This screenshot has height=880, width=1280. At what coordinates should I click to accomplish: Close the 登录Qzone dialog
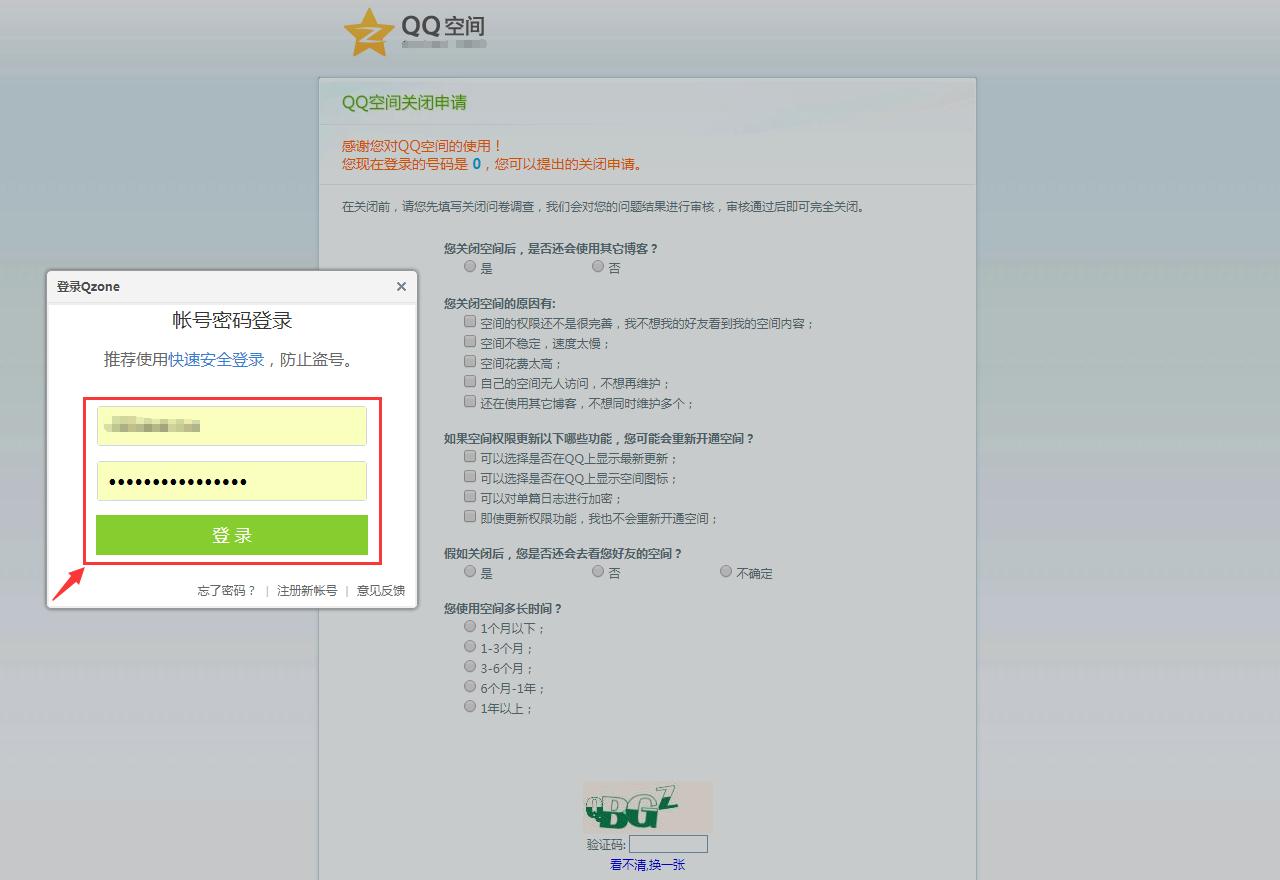point(401,287)
